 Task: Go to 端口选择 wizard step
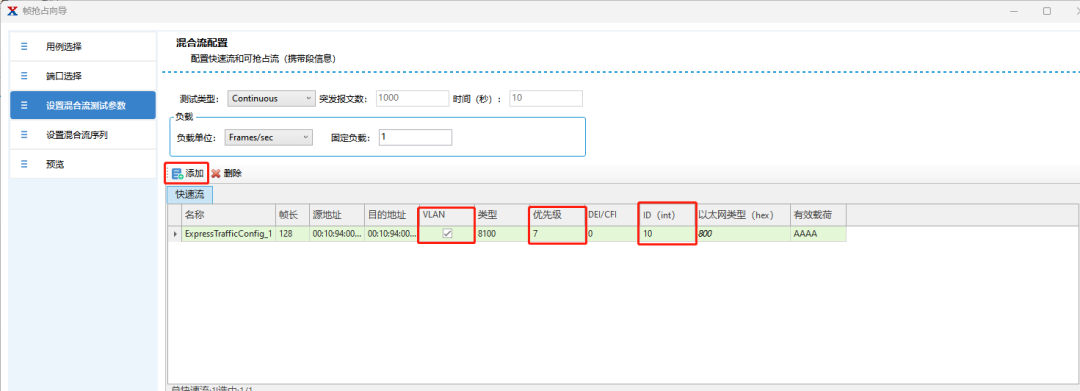click(83, 76)
